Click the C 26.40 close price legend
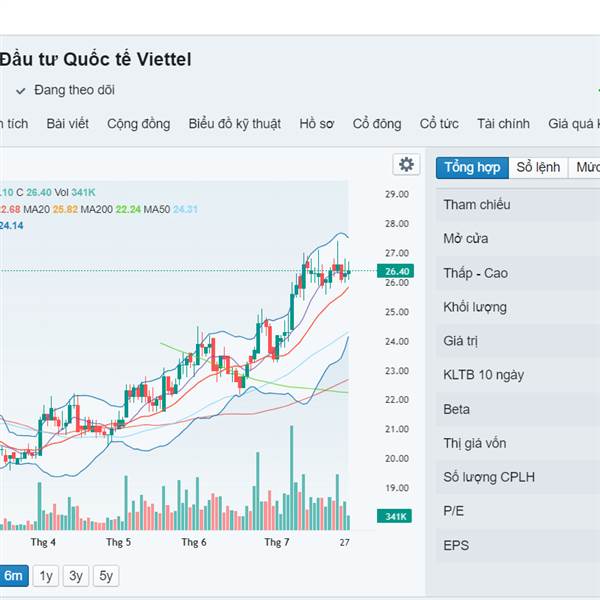This screenshot has width=600, height=600. [34, 192]
